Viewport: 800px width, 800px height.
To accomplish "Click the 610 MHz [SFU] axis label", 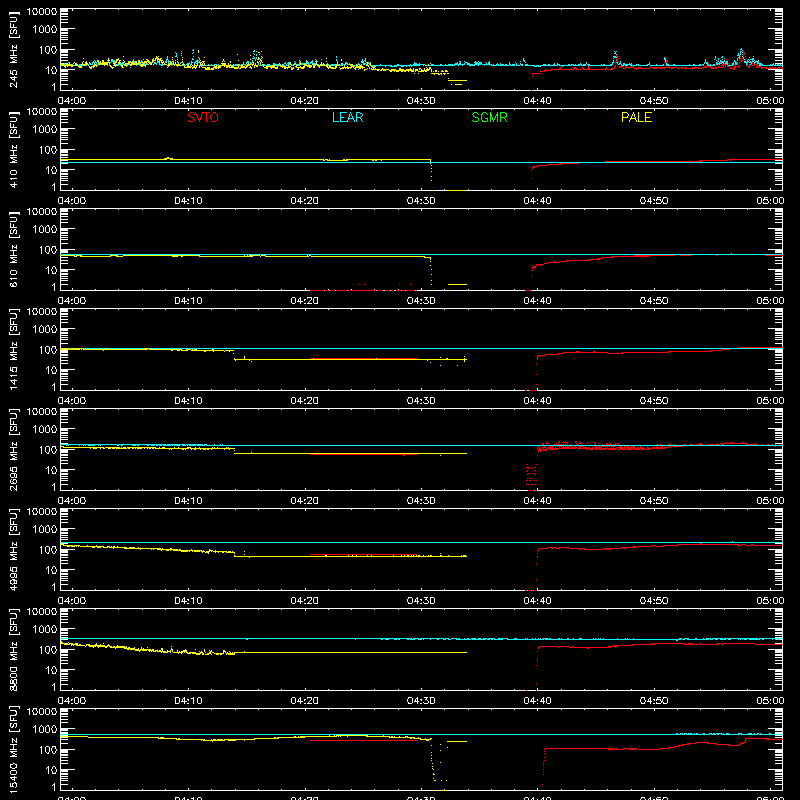I will (x=14, y=249).
